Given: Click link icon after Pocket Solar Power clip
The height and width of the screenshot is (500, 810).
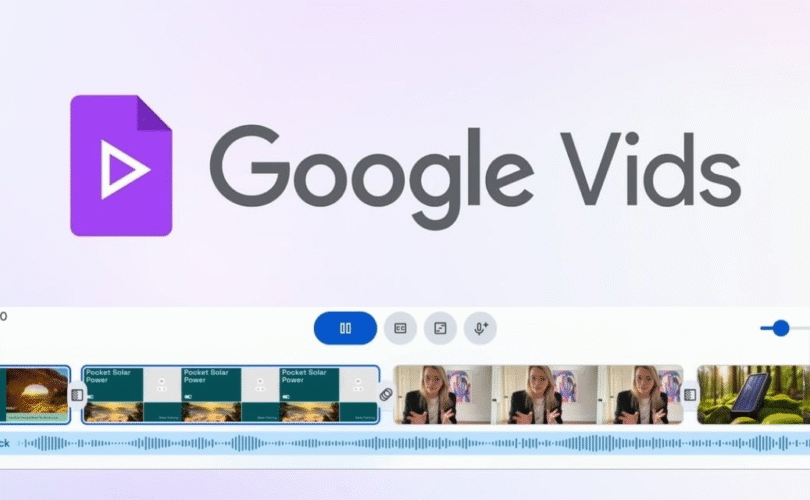Looking at the screenshot, I should point(386,395).
